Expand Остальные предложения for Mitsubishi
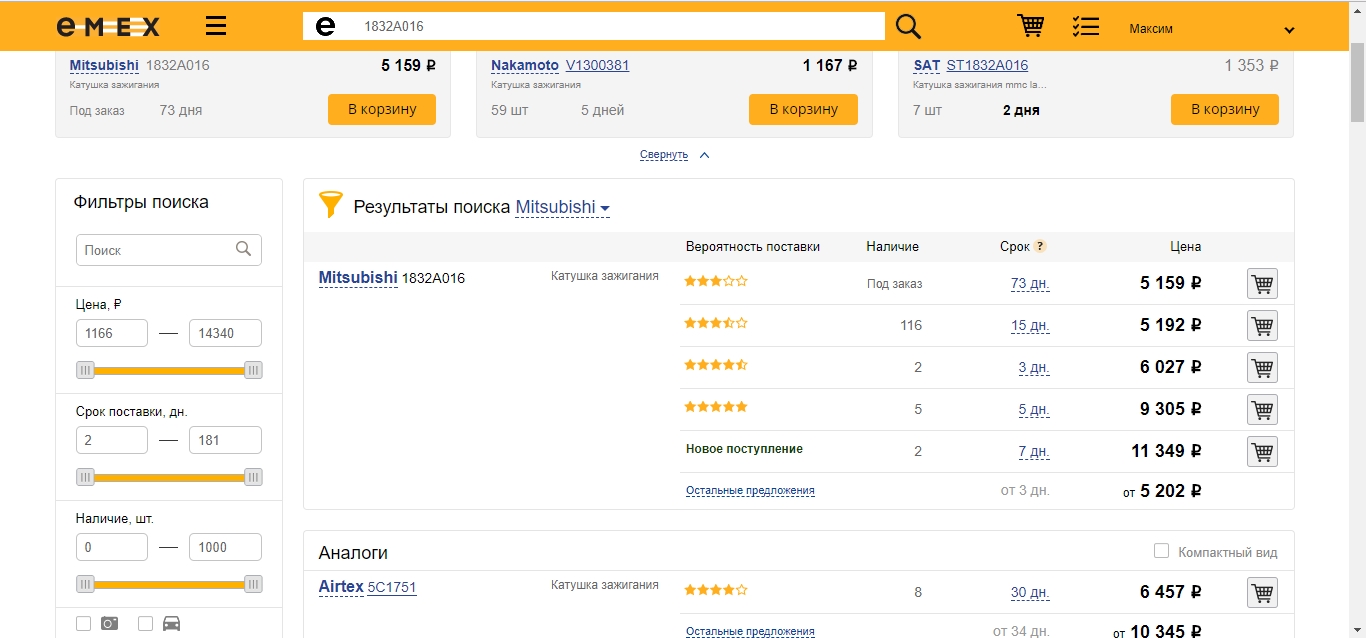The height and width of the screenshot is (638, 1366). (x=750, y=491)
